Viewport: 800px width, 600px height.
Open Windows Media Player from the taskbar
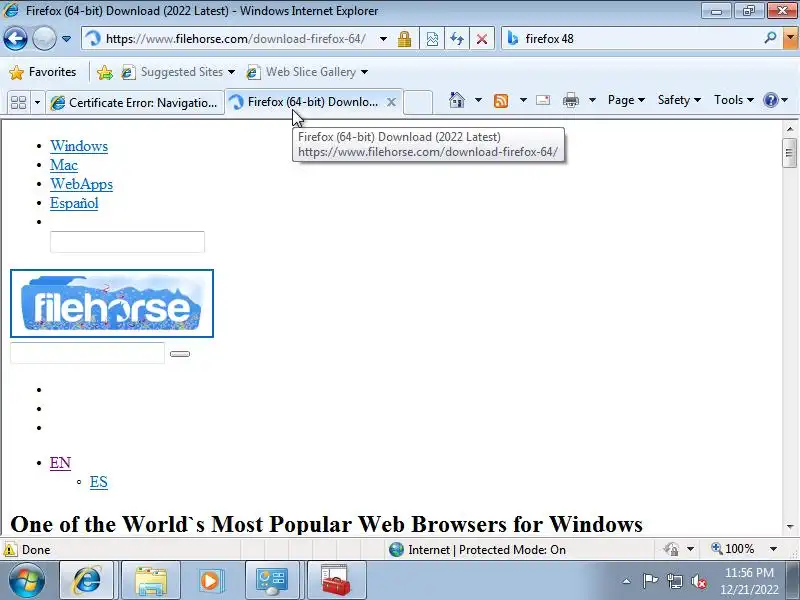[210, 580]
